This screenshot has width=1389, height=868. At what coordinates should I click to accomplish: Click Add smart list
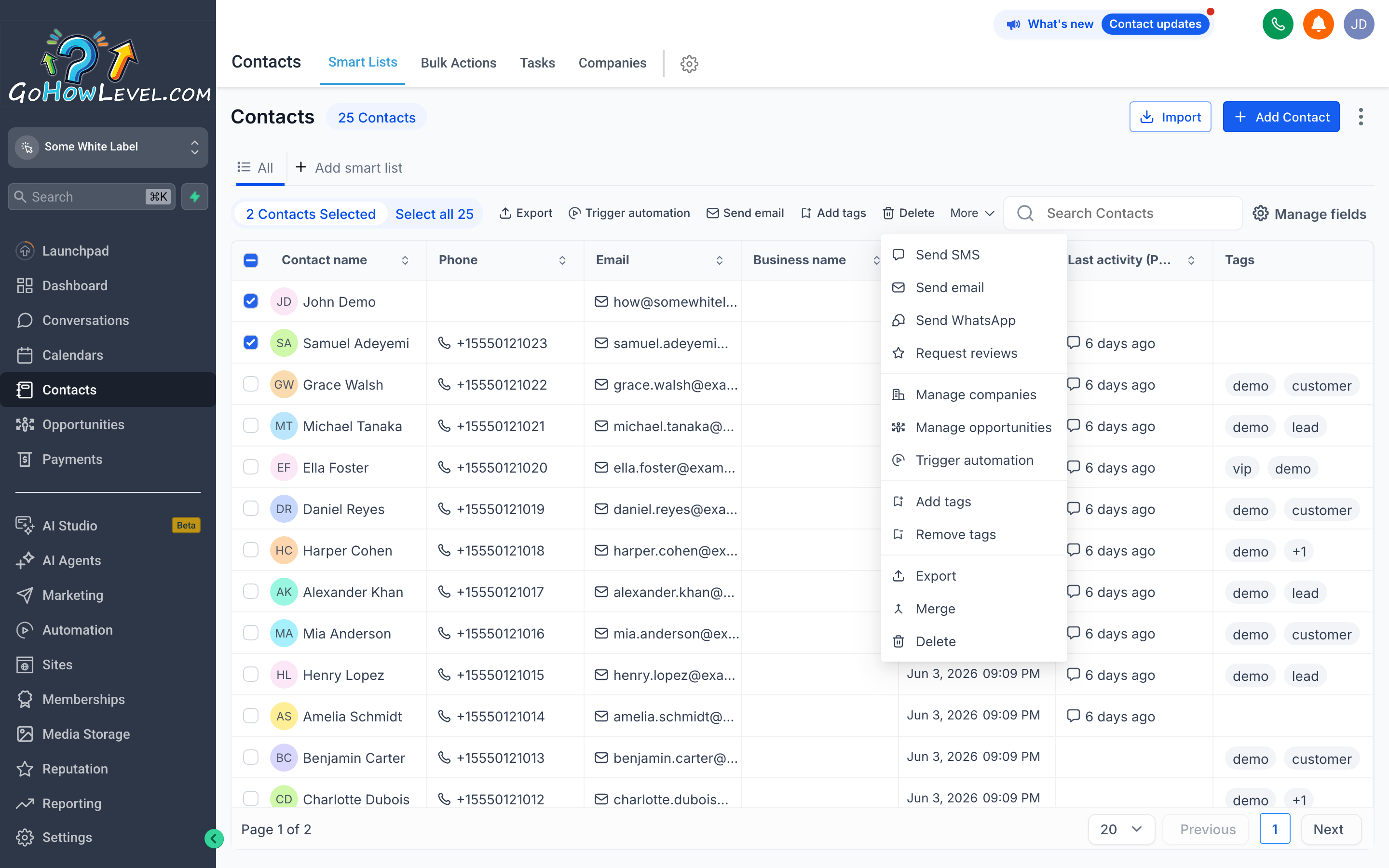pos(349,168)
